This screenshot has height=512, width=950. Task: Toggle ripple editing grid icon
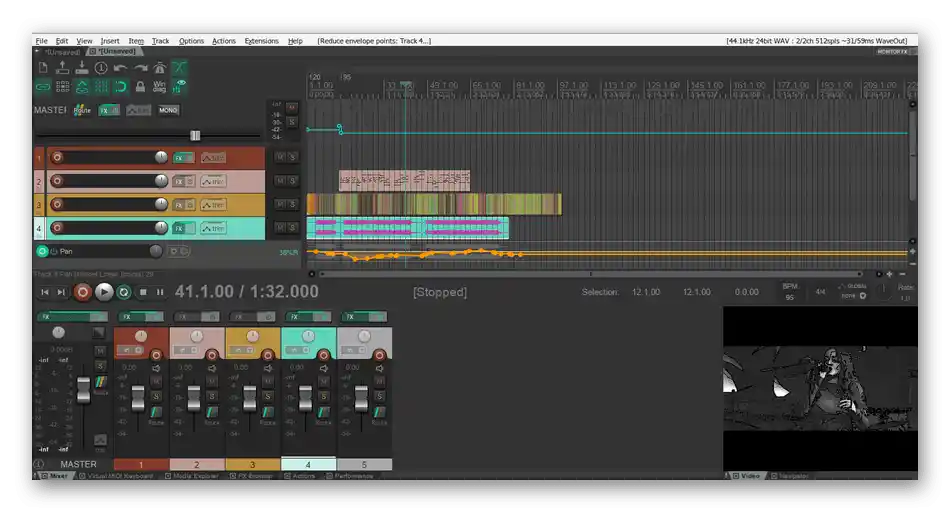(62, 87)
